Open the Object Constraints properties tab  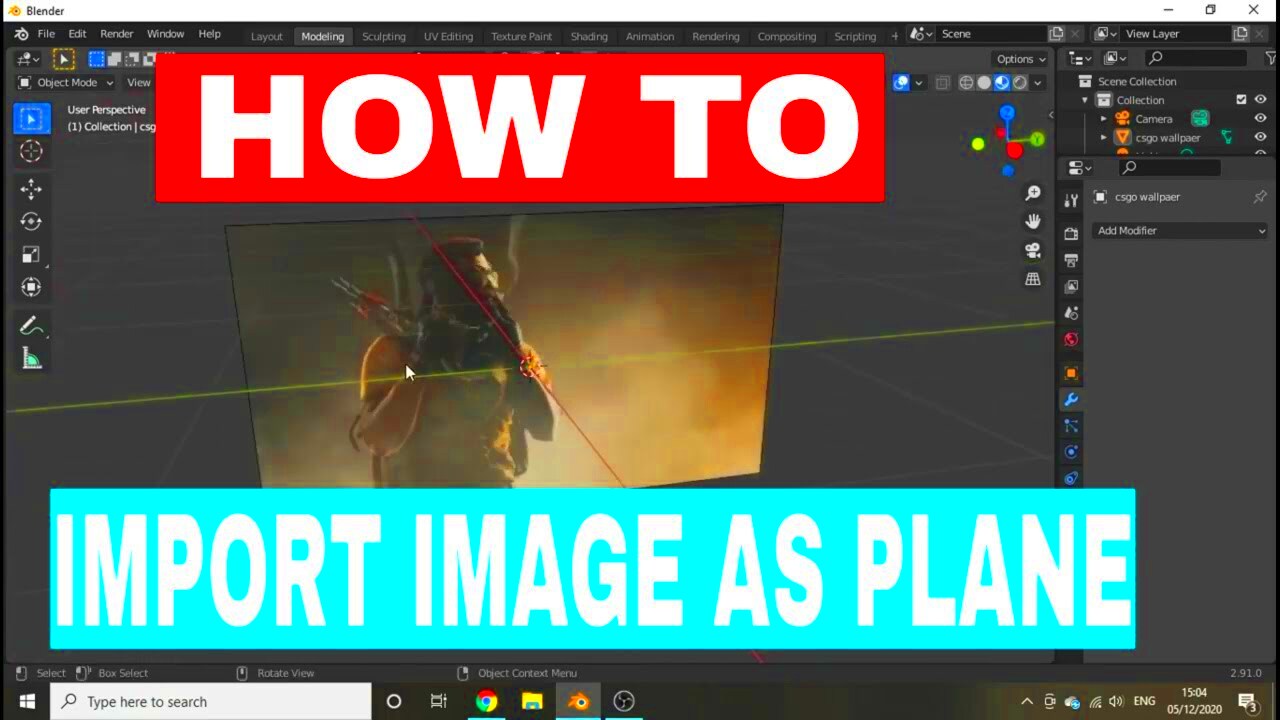coord(1071,478)
